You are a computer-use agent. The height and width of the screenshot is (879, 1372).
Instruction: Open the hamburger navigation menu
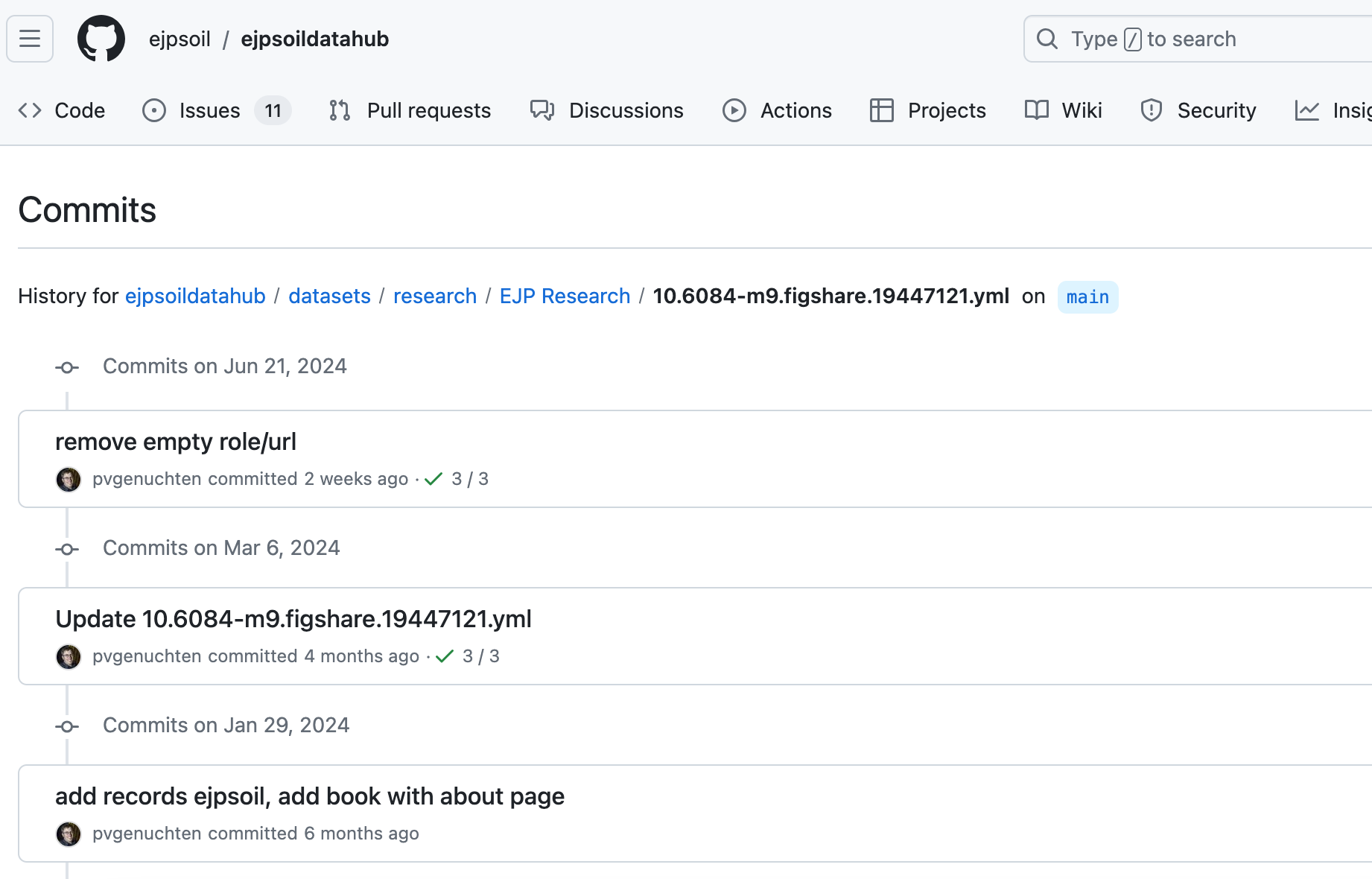(x=30, y=39)
